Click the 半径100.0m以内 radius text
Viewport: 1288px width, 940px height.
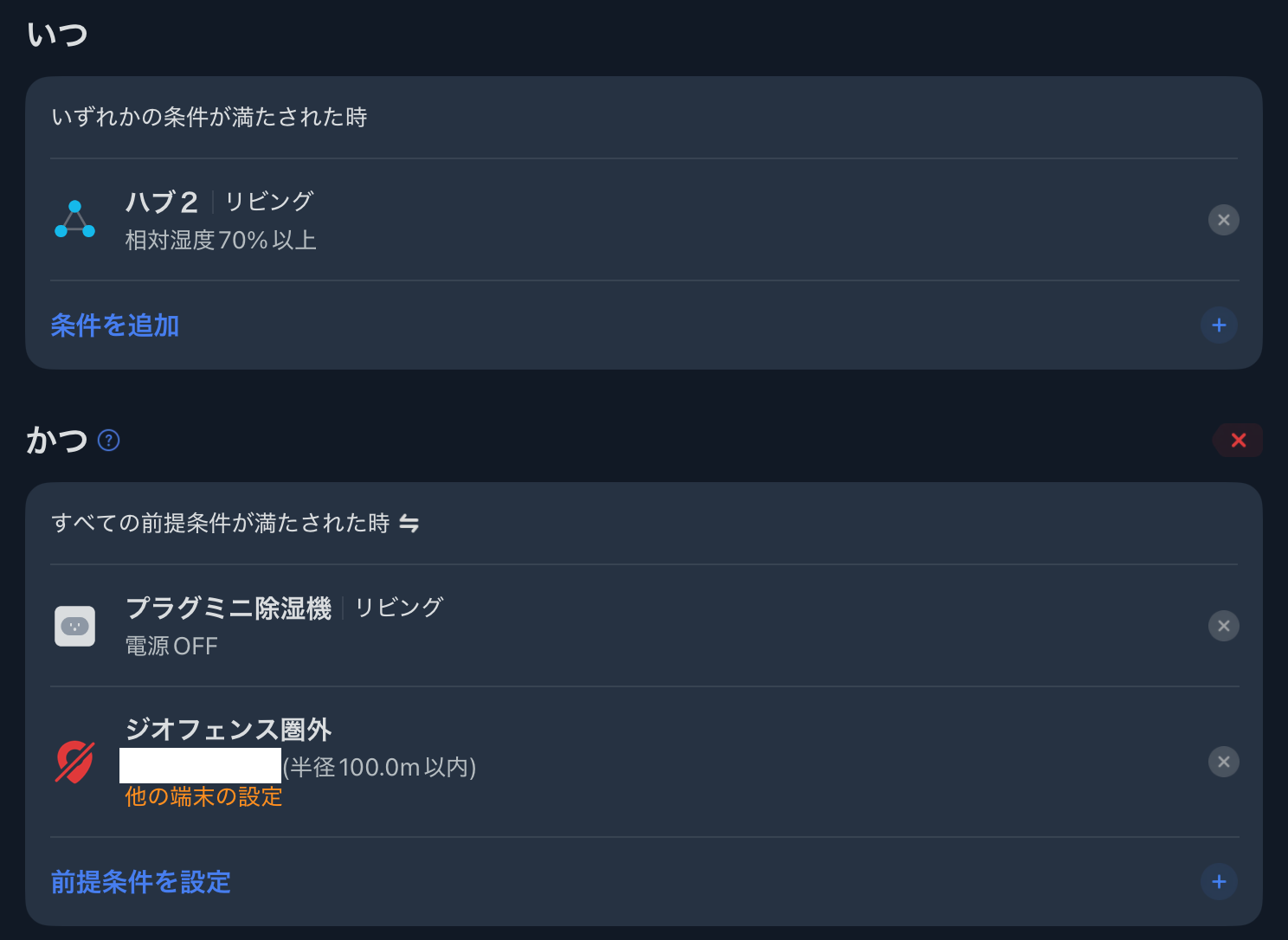381,767
